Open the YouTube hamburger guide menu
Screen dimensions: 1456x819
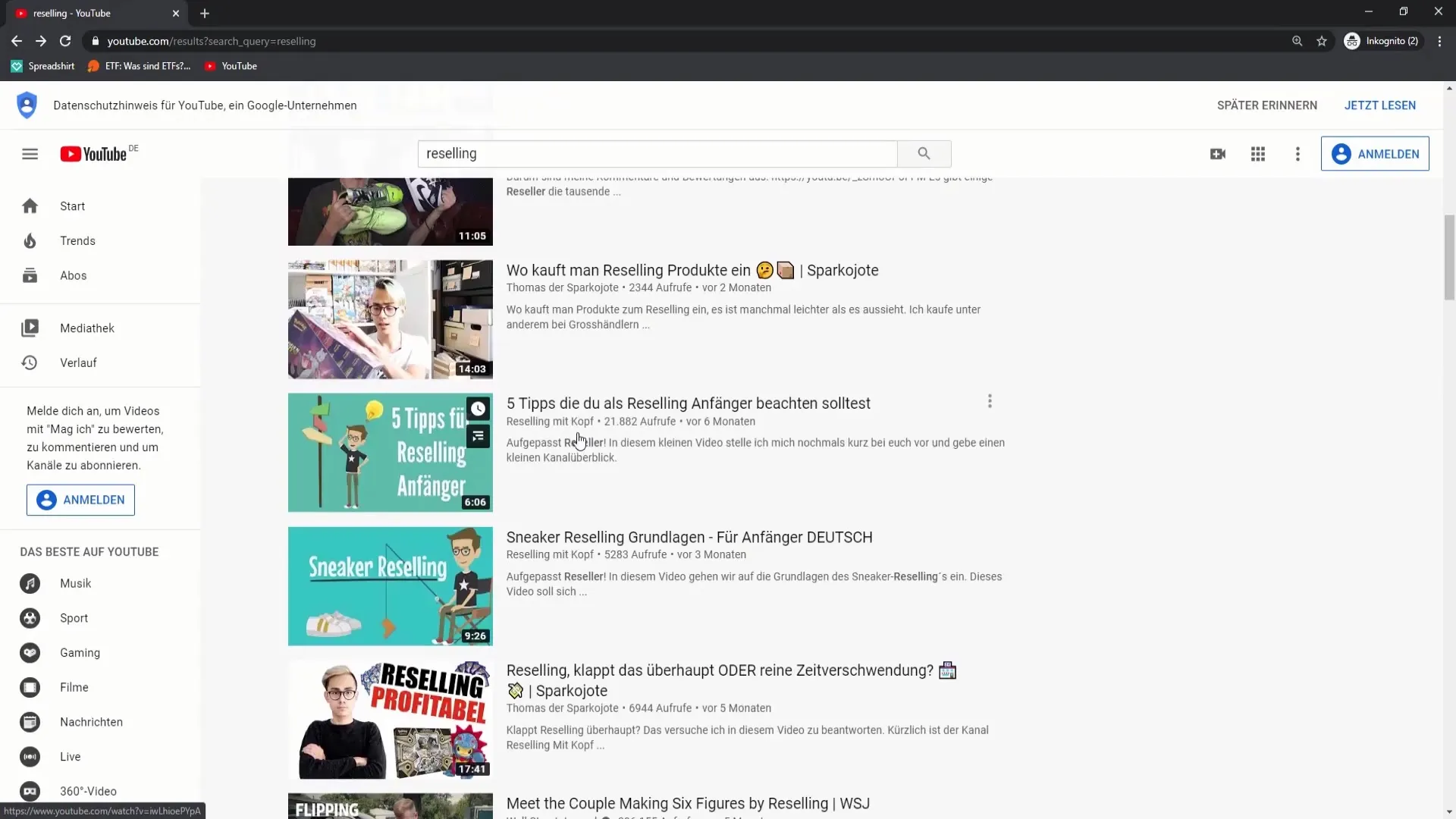[30, 154]
